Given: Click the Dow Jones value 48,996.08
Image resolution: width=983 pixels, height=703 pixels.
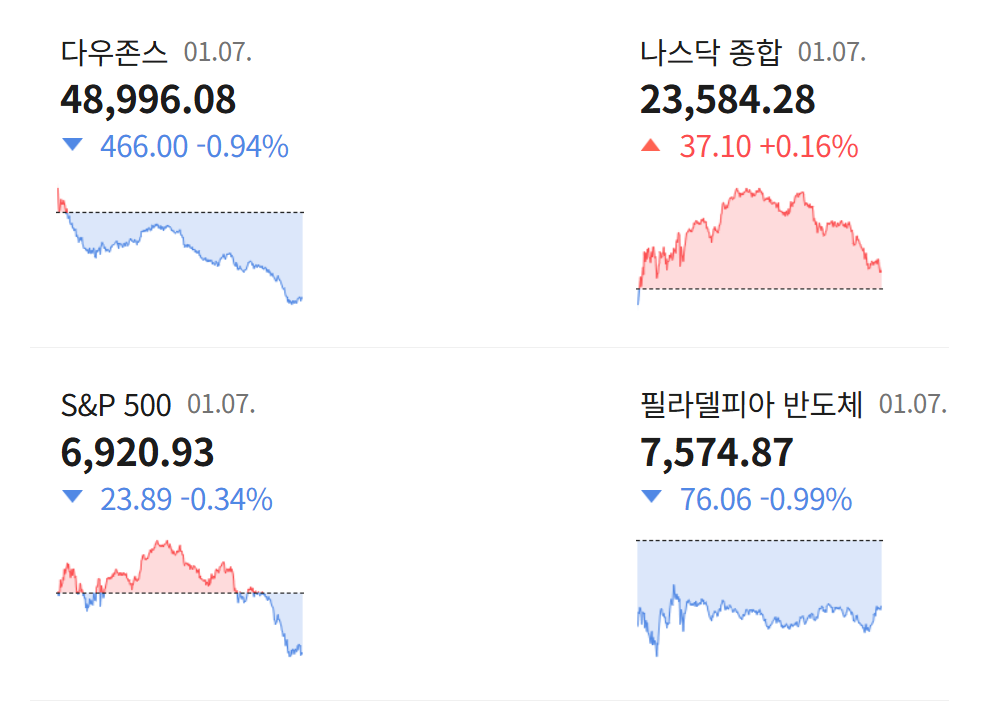Looking at the screenshot, I should (x=148, y=99).
